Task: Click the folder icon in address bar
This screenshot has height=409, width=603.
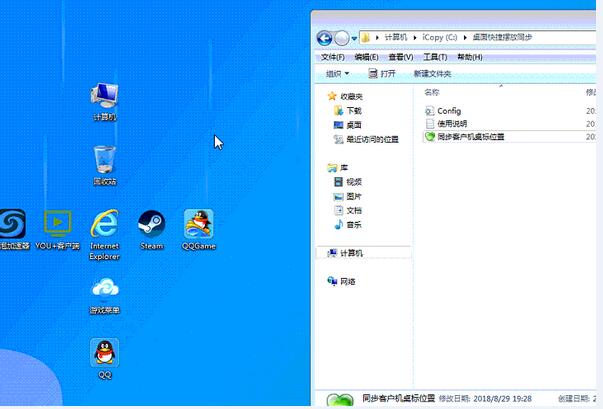Action: click(x=366, y=37)
